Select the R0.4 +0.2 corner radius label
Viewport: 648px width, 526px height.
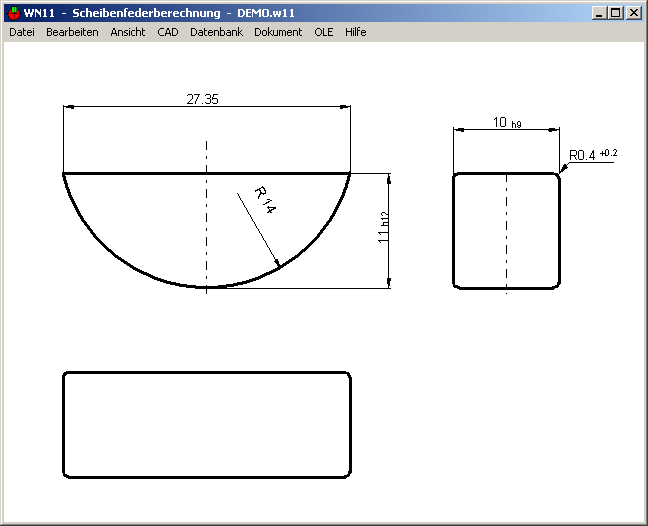(x=593, y=155)
